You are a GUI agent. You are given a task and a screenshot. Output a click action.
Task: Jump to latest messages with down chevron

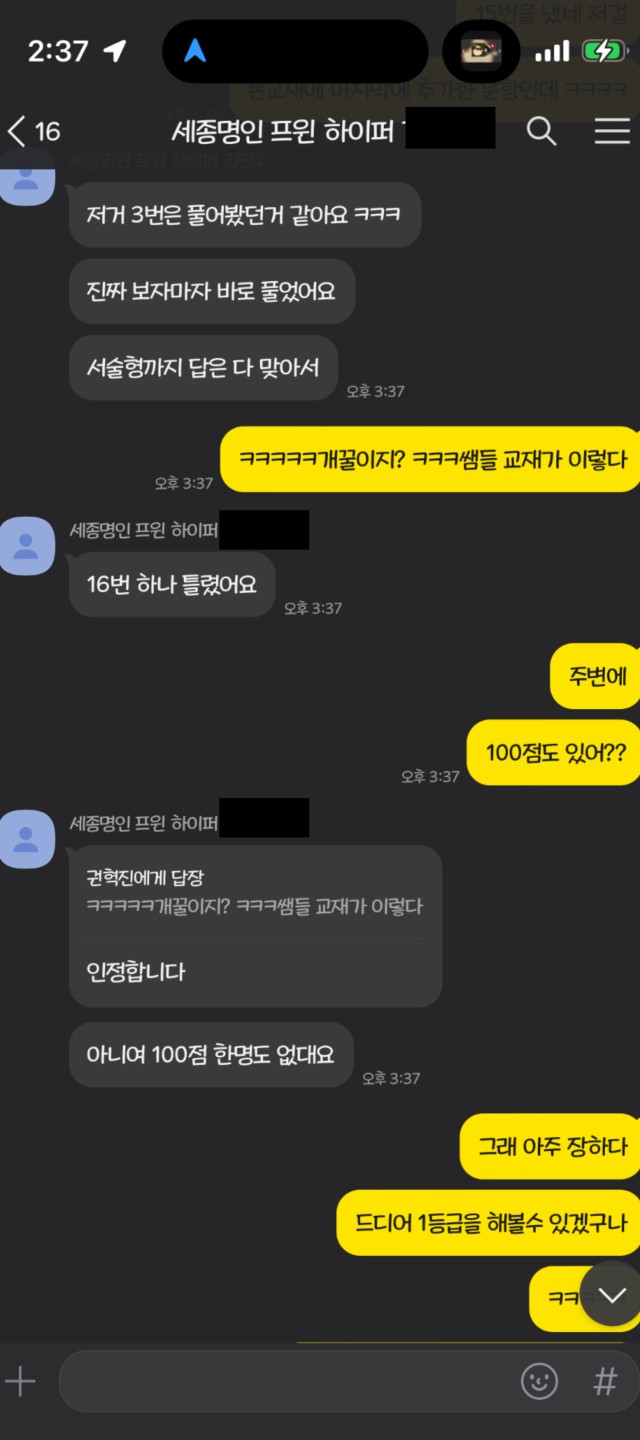(x=611, y=1296)
